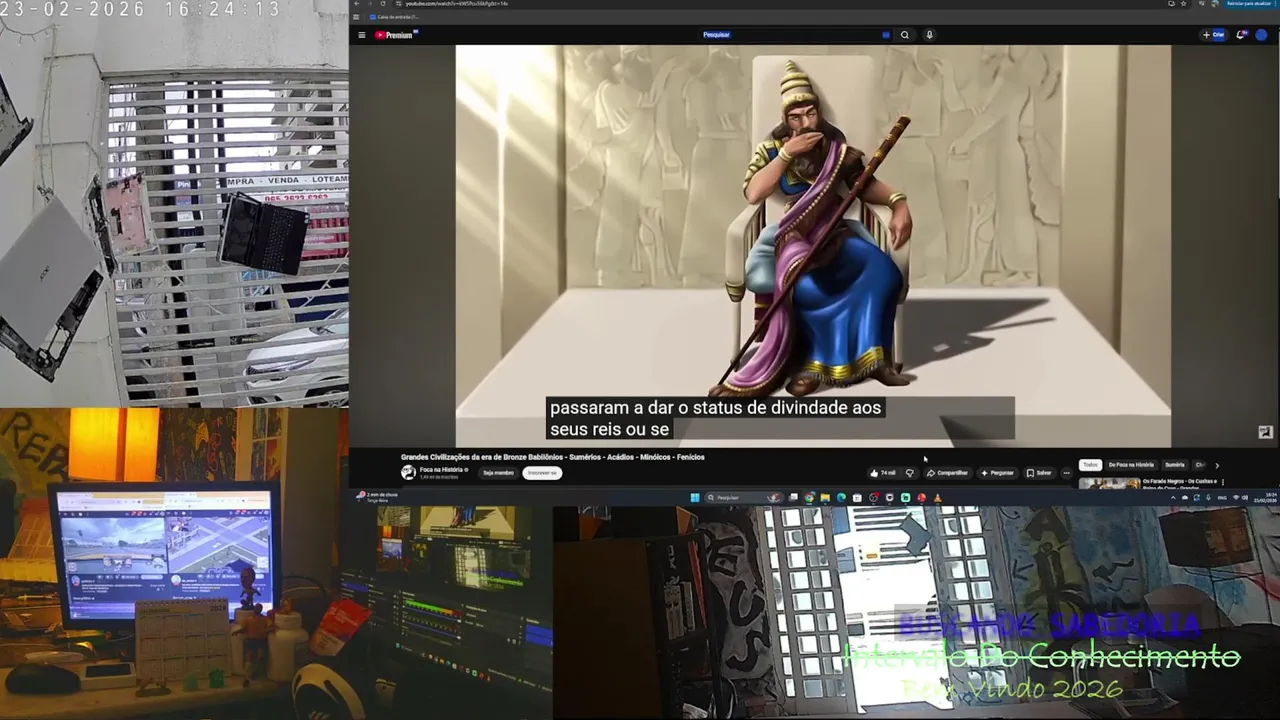Screen dimensions: 1280x720
Task: Save the video with the Salvar button
Action: point(1039,473)
